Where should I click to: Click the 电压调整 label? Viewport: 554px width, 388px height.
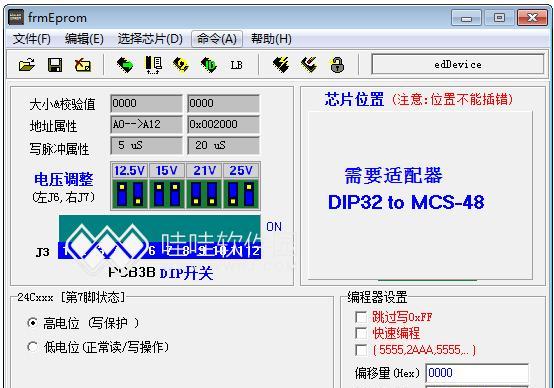click(x=64, y=179)
